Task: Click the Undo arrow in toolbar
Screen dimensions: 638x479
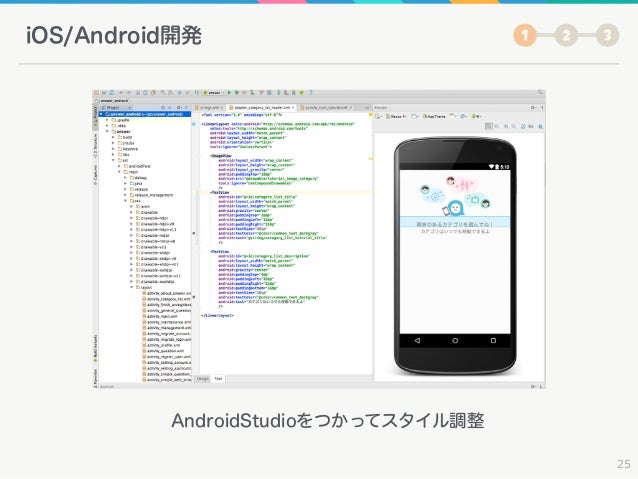Action: (121, 93)
